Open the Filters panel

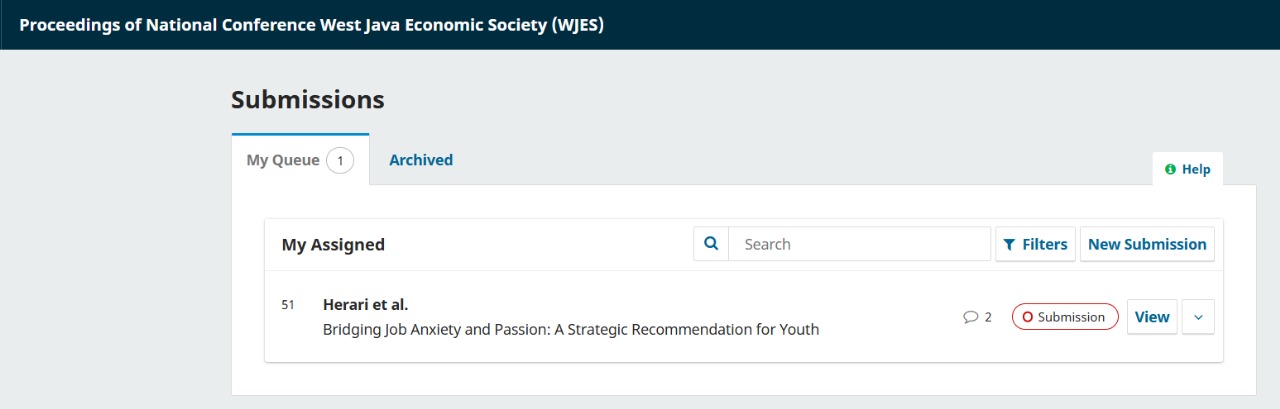click(x=1035, y=244)
